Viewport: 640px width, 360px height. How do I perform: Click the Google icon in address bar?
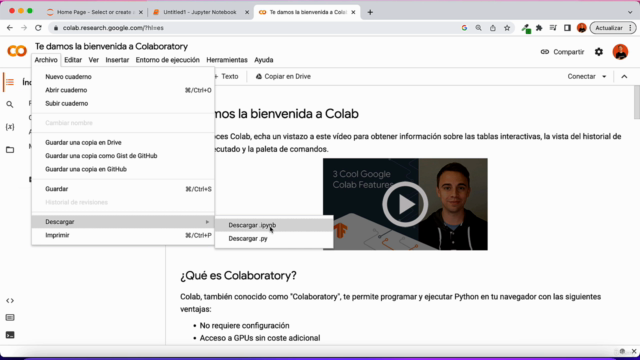pos(464,28)
